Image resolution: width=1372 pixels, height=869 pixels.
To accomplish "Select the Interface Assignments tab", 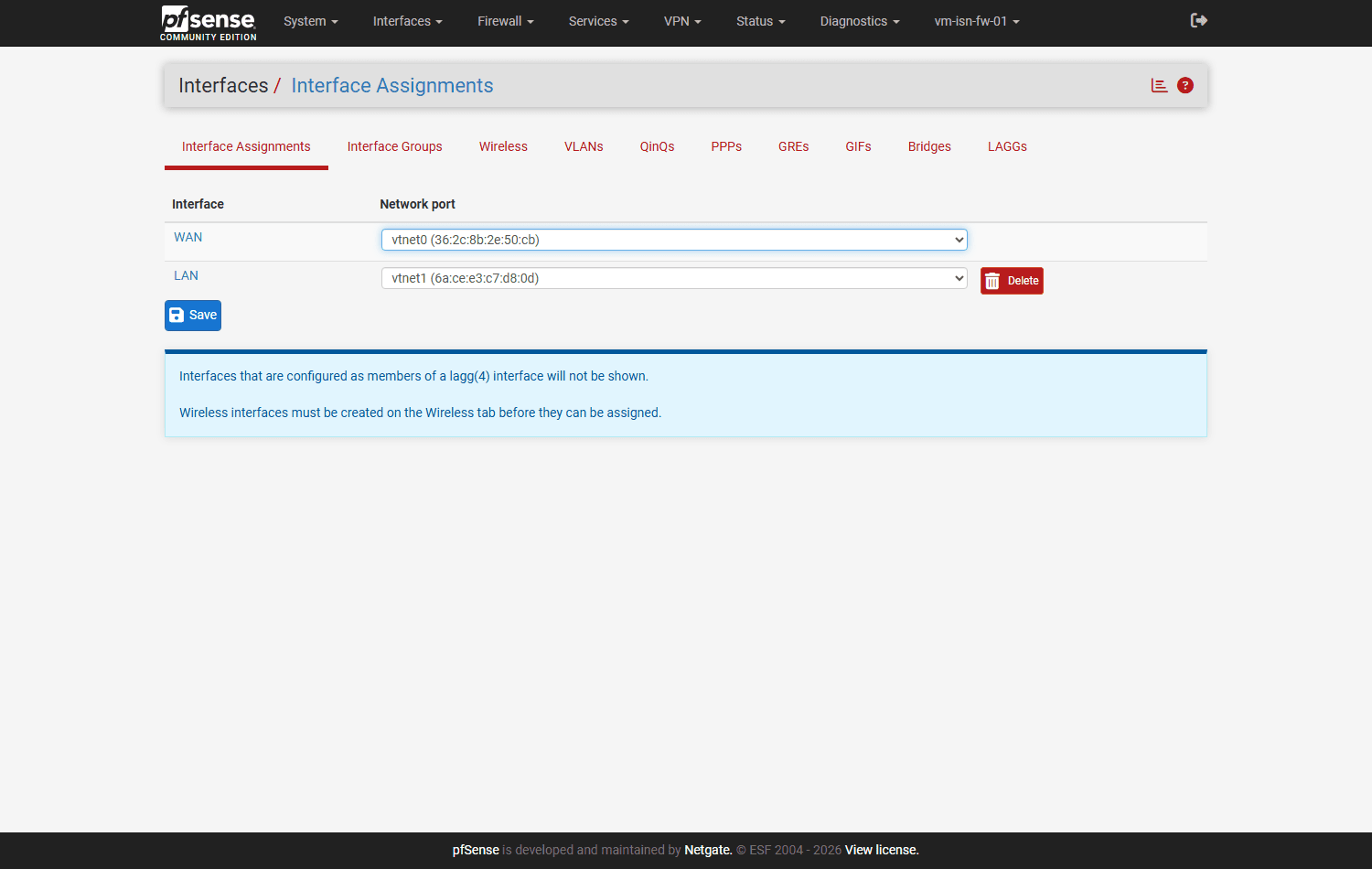I will (246, 146).
